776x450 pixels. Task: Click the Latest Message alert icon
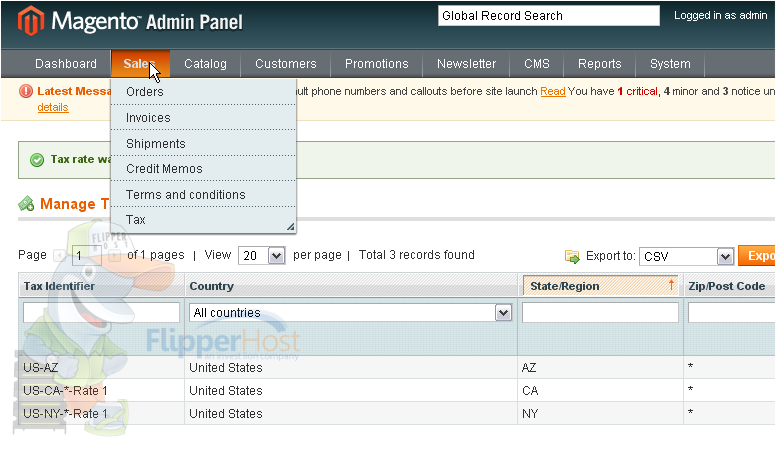tap(26, 91)
